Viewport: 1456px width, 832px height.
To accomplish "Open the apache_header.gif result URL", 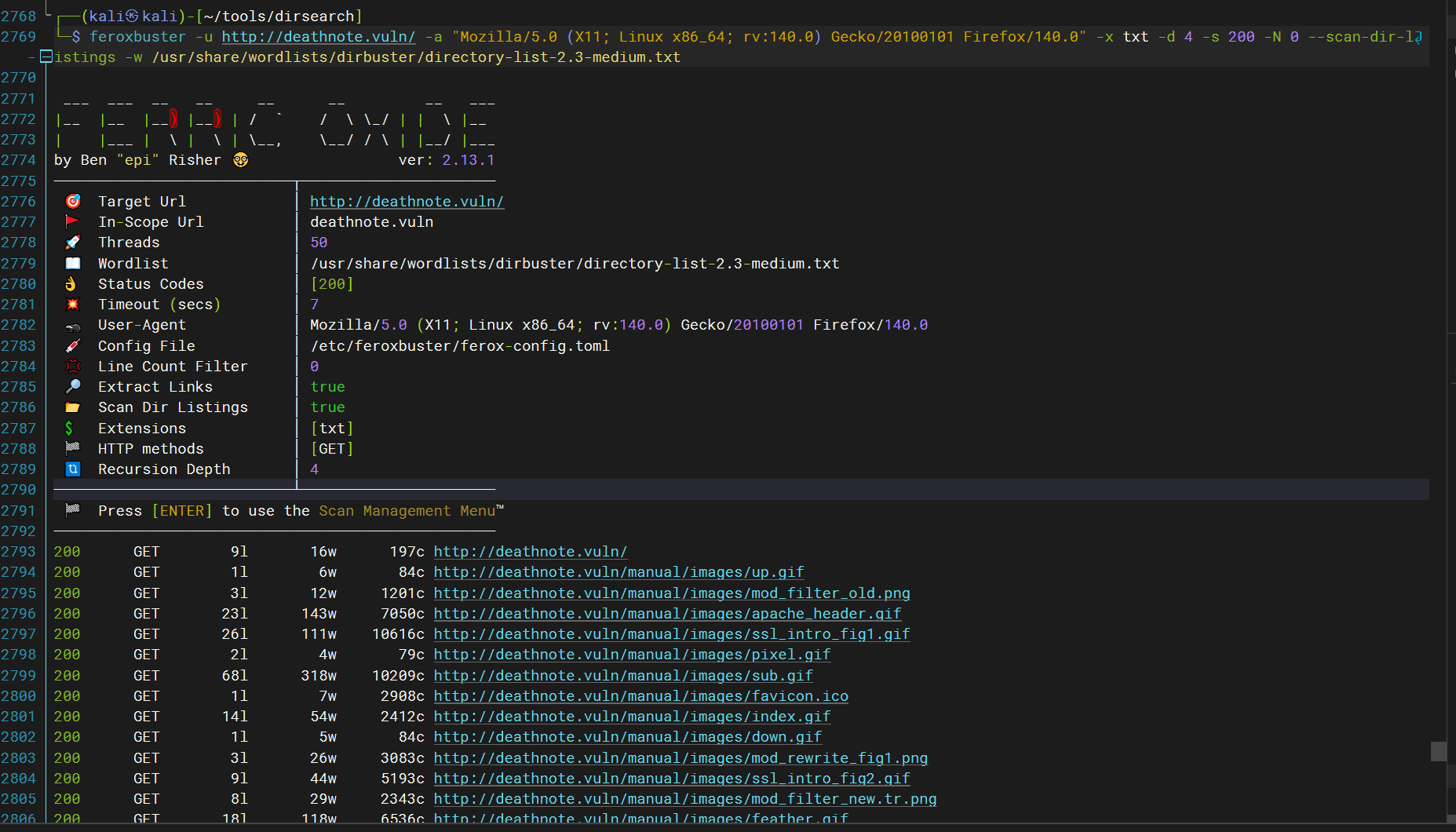I will (667, 614).
